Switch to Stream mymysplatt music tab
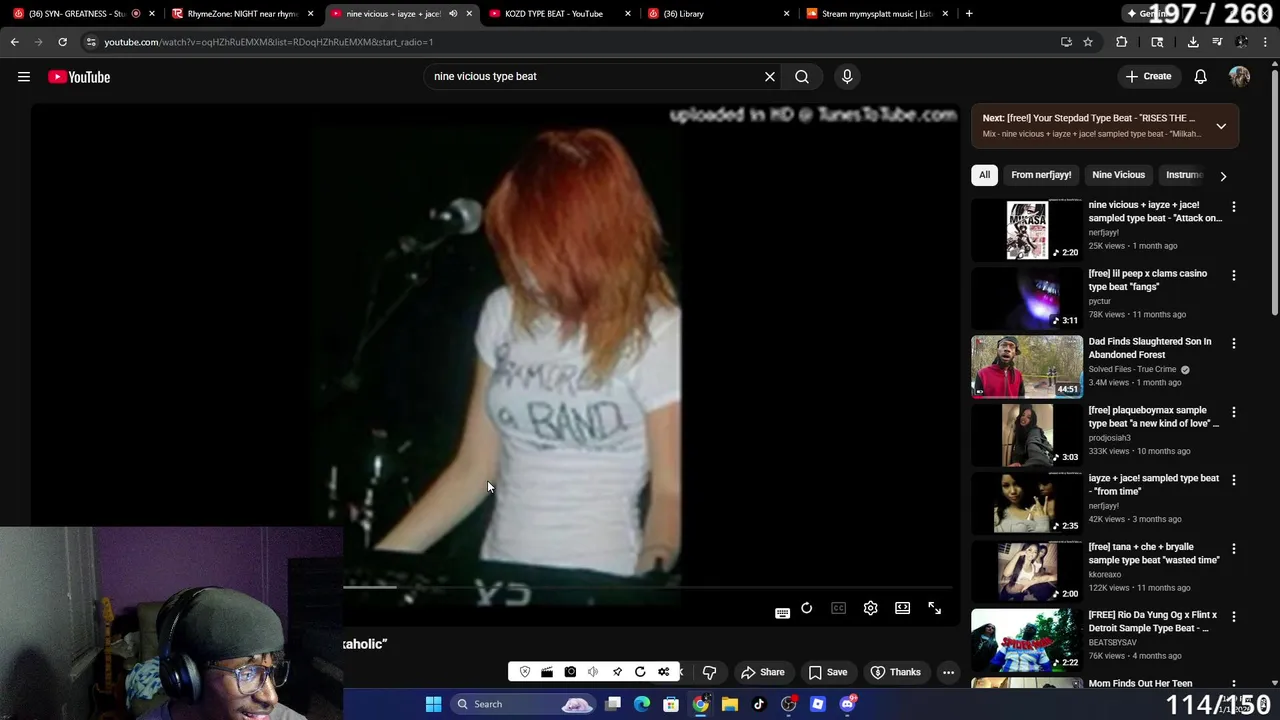 [876, 14]
